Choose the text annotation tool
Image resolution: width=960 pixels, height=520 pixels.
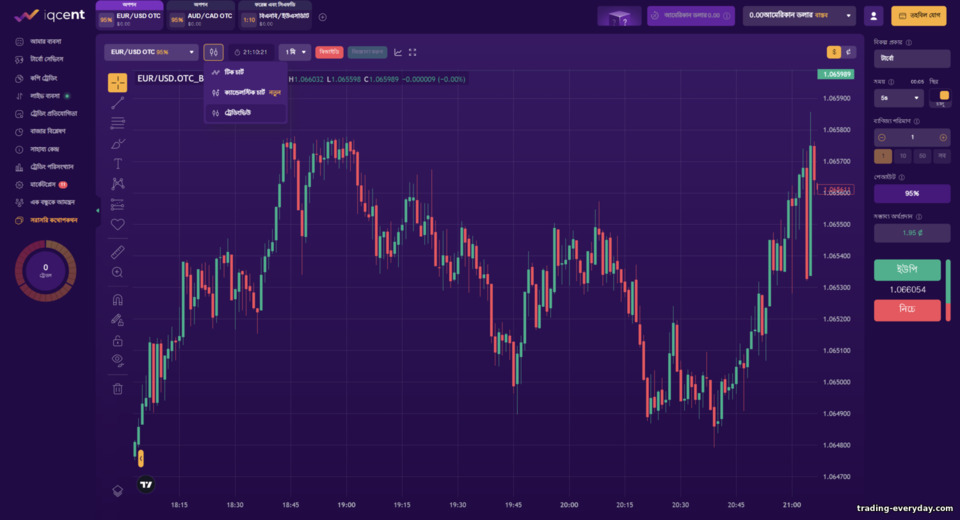pyautogui.click(x=118, y=164)
